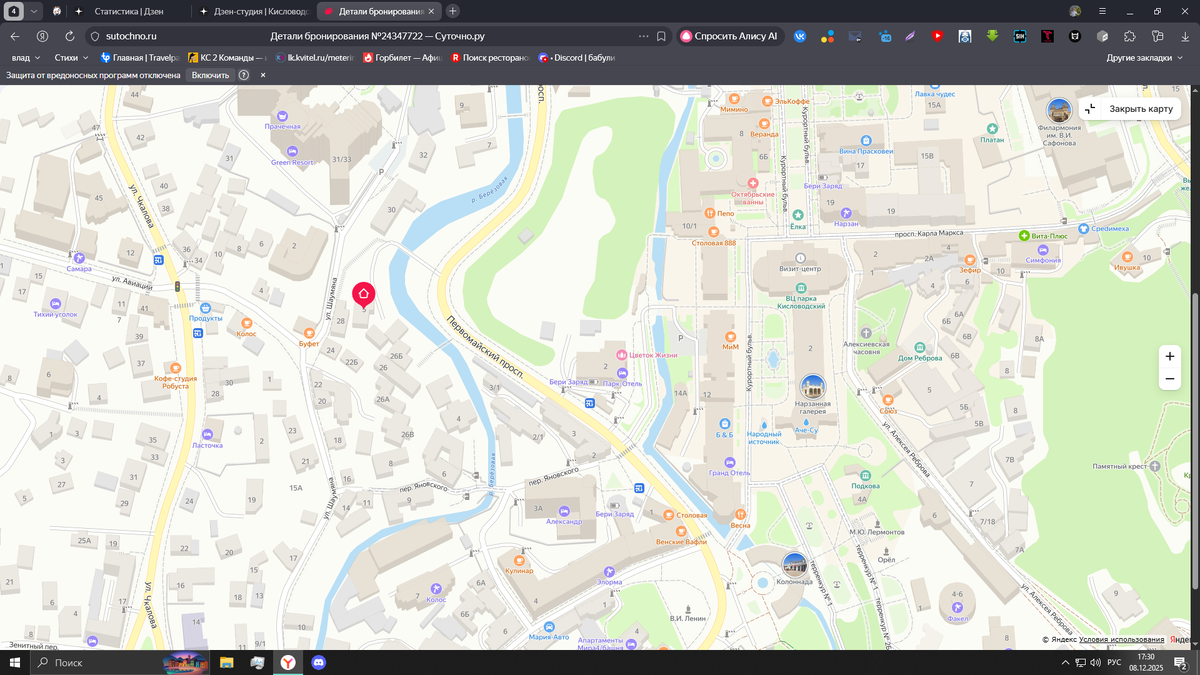Click the taskbar volume icon

pos(1096,662)
